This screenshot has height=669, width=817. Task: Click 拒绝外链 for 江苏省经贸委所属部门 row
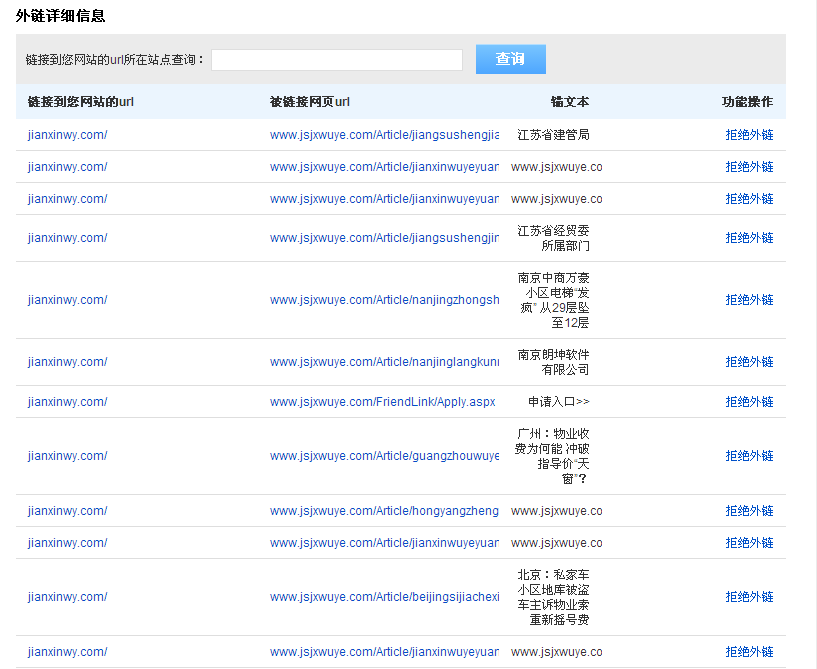[x=749, y=238]
